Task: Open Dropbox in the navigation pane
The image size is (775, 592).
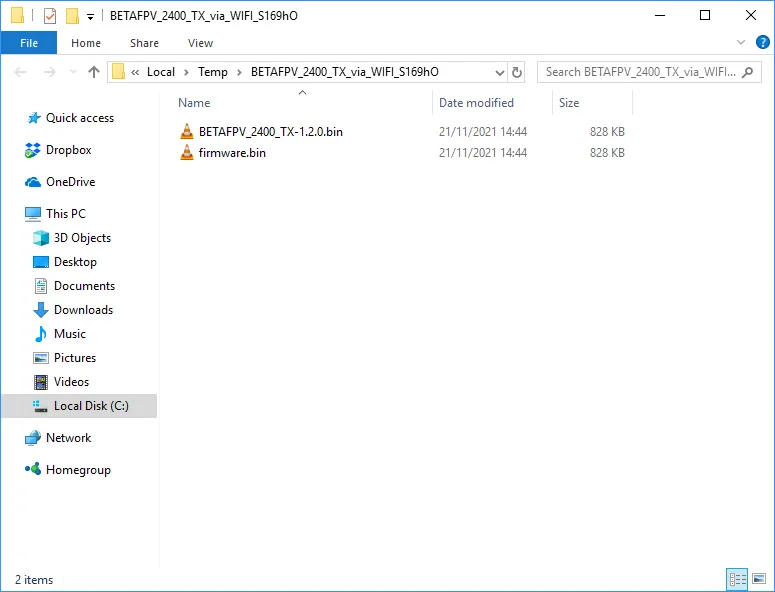Action: 68,150
